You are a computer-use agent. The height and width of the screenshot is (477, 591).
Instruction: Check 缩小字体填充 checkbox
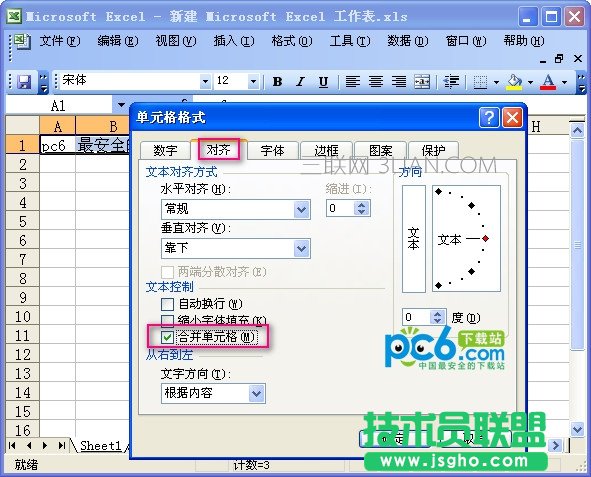(x=167, y=320)
